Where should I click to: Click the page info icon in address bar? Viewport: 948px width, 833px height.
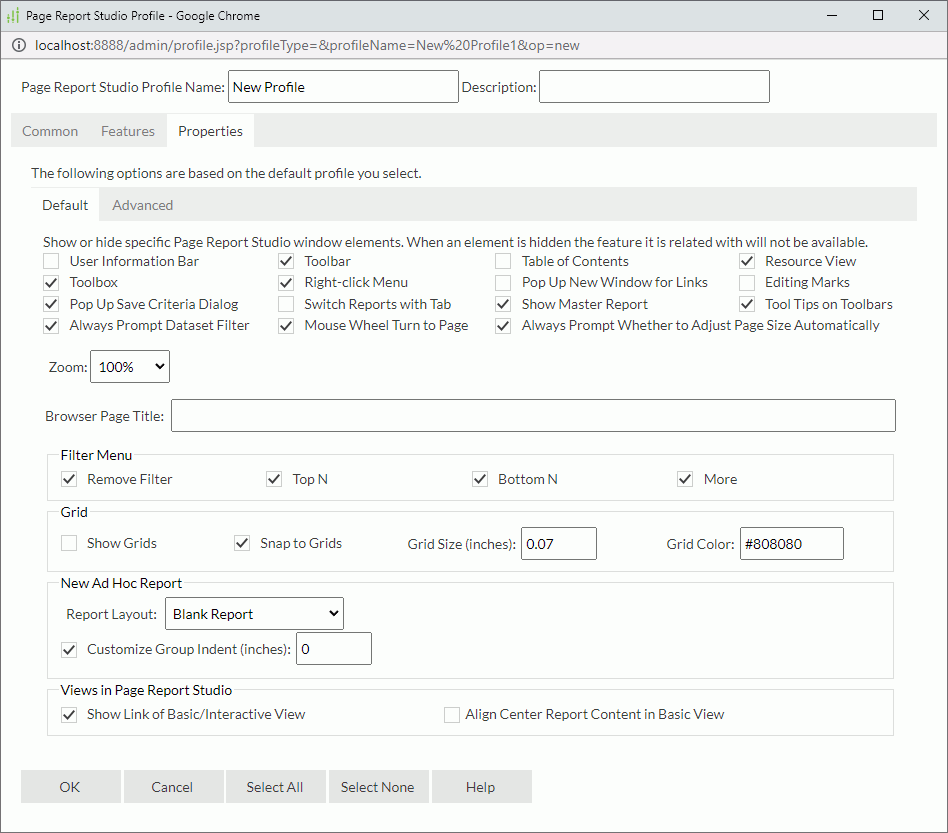click(19, 45)
